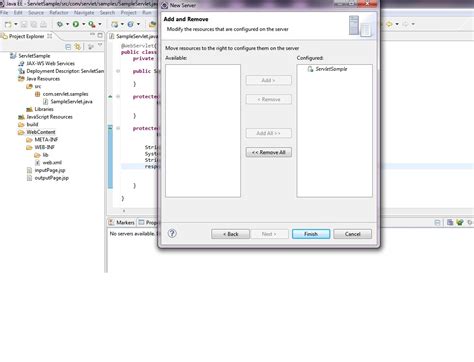Click the Back button in New Server dialog
Screen dimensions: 474x362
(231, 234)
